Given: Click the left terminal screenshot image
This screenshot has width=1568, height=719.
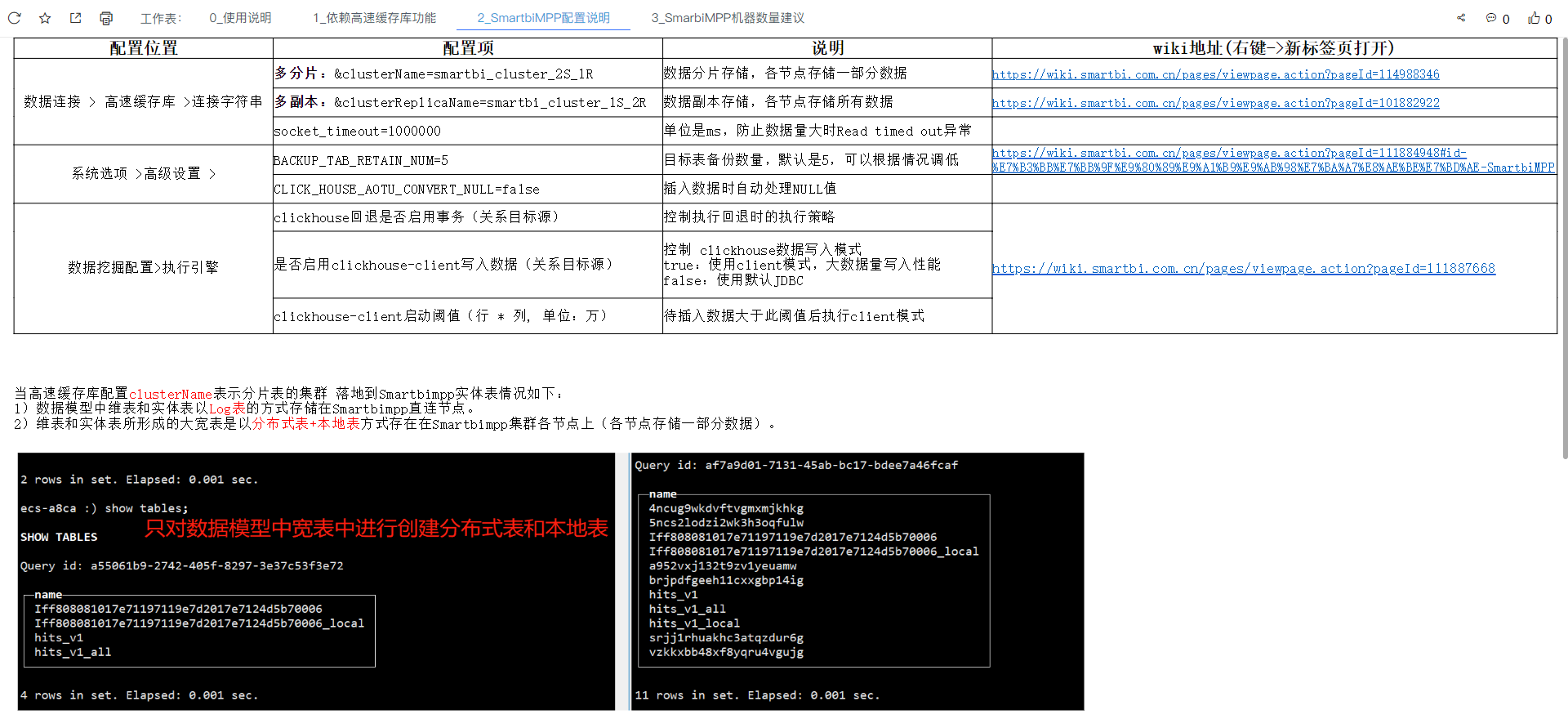Looking at the screenshot, I should (316, 581).
